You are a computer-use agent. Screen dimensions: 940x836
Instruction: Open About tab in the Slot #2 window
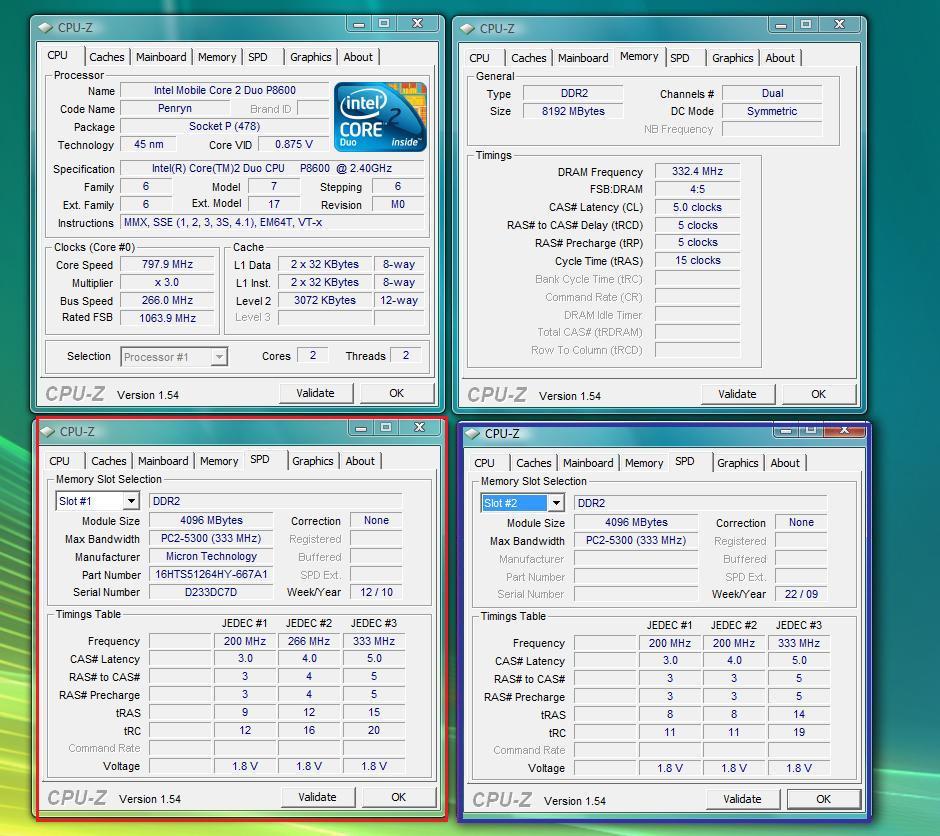tap(784, 463)
